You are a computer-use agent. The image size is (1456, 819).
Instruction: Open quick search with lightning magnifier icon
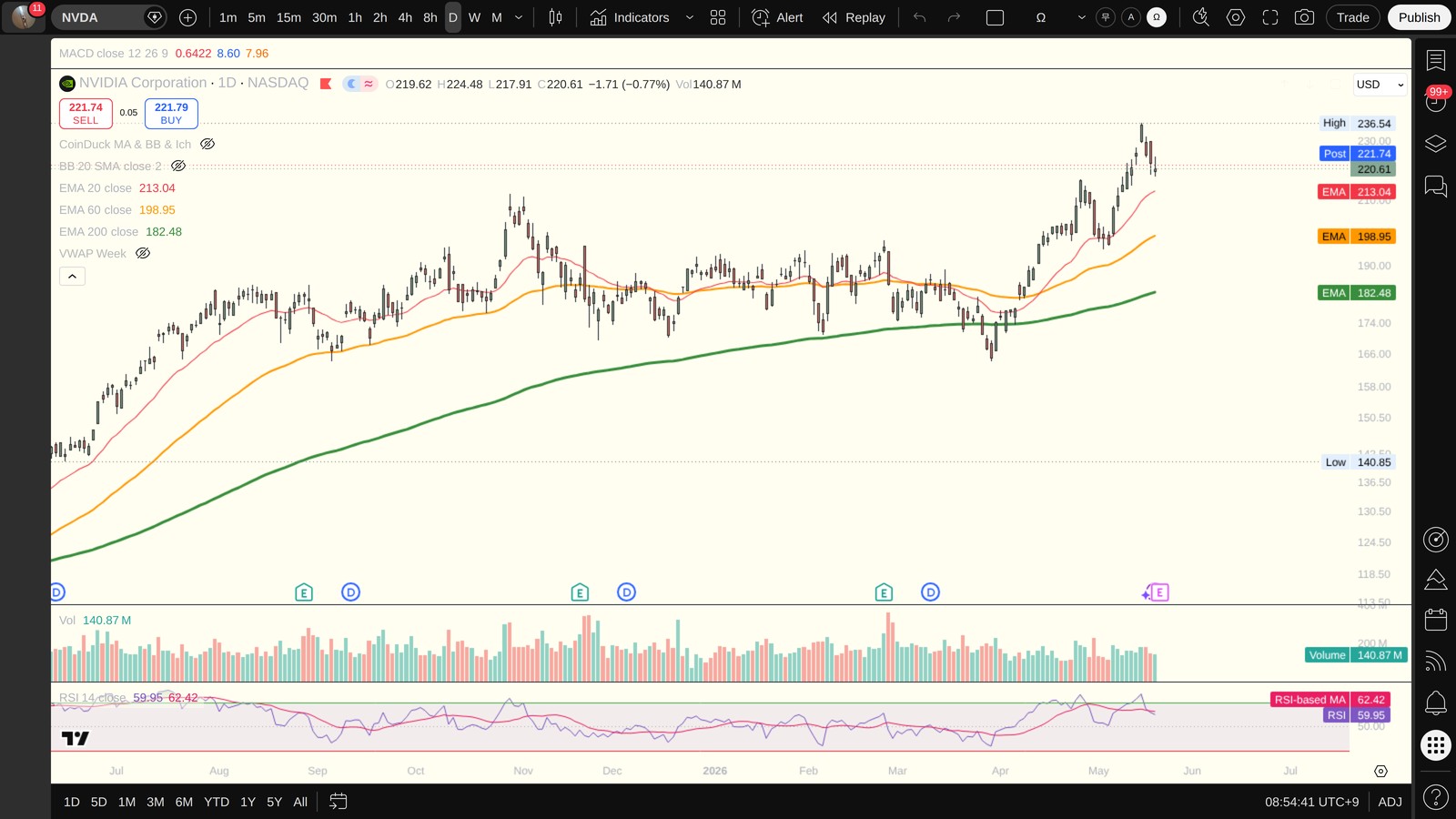[x=1201, y=17]
